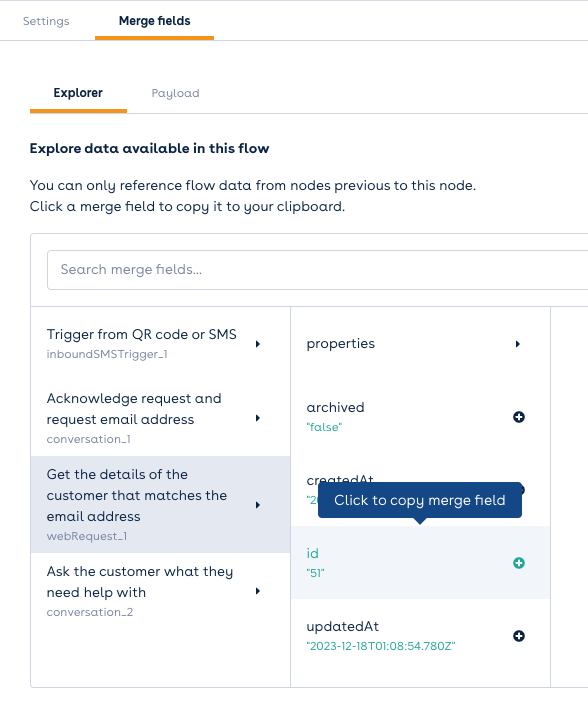Expand Trigger from QR code or SMS arrow
The width and height of the screenshot is (588, 715).
(x=258, y=344)
